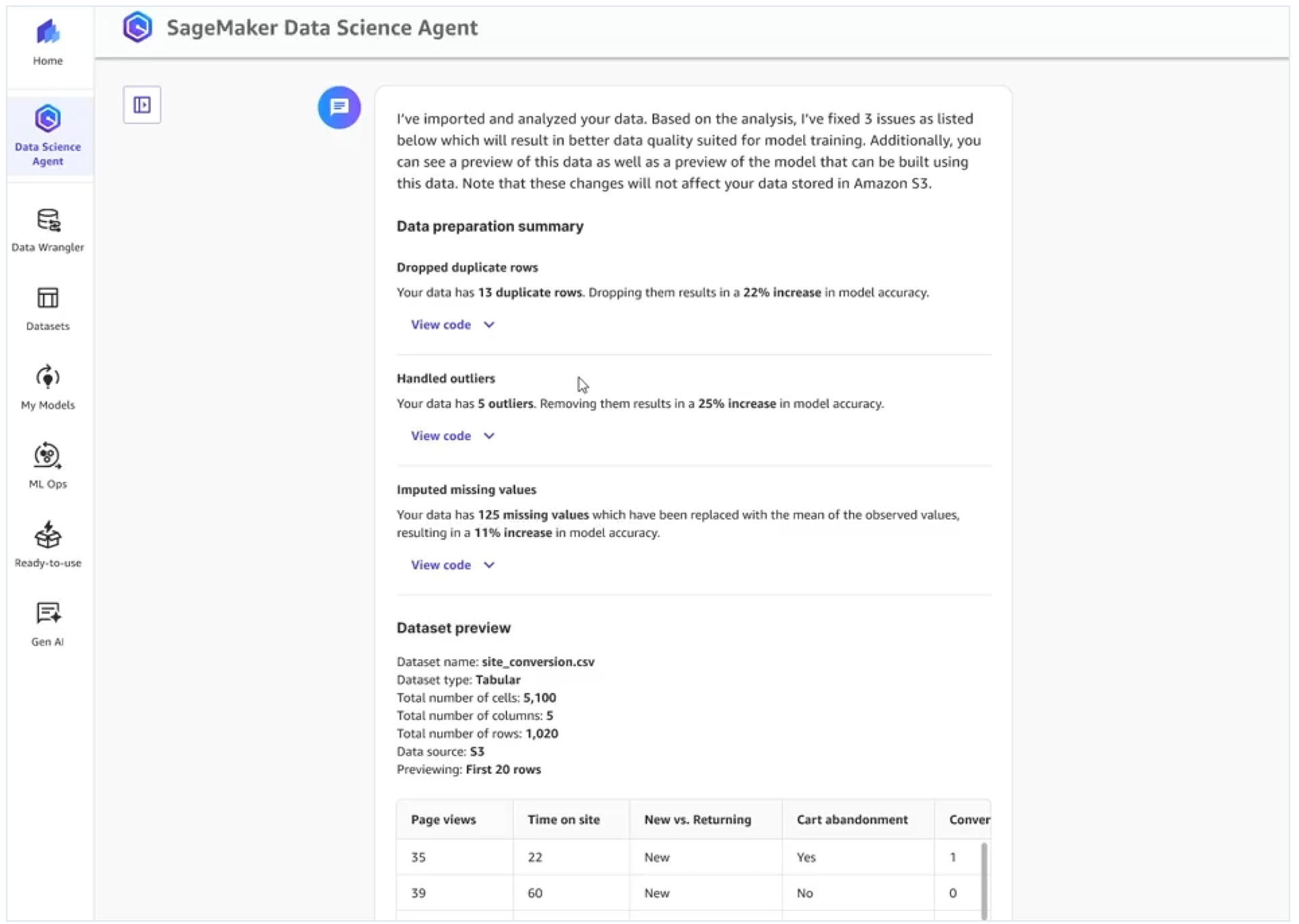Click the Data source S3 text
Image resolution: width=1299 pixels, height=924 pixels.
click(x=477, y=752)
